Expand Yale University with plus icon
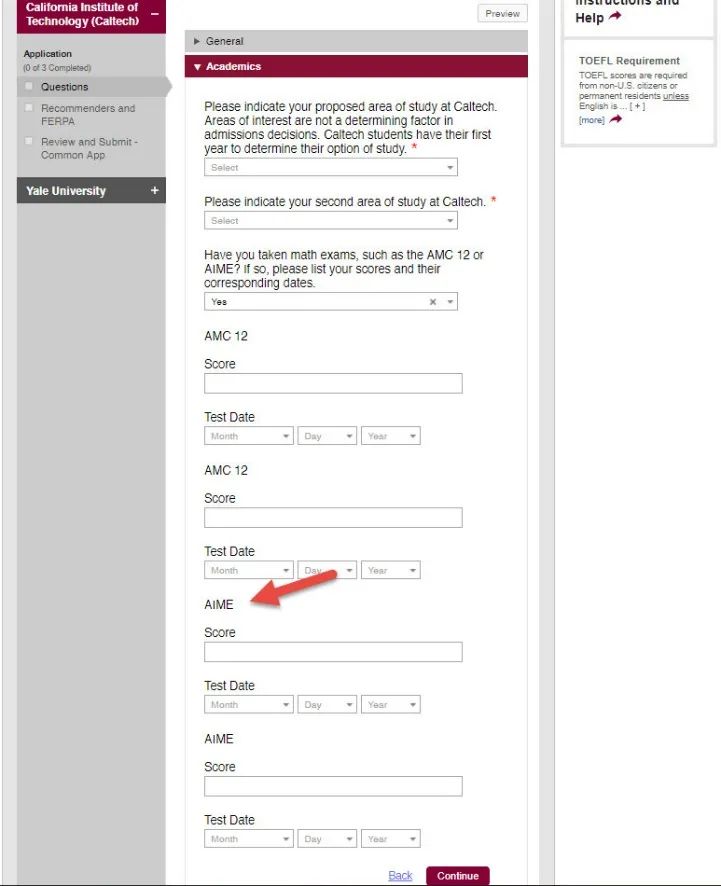721x886 pixels. (155, 191)
